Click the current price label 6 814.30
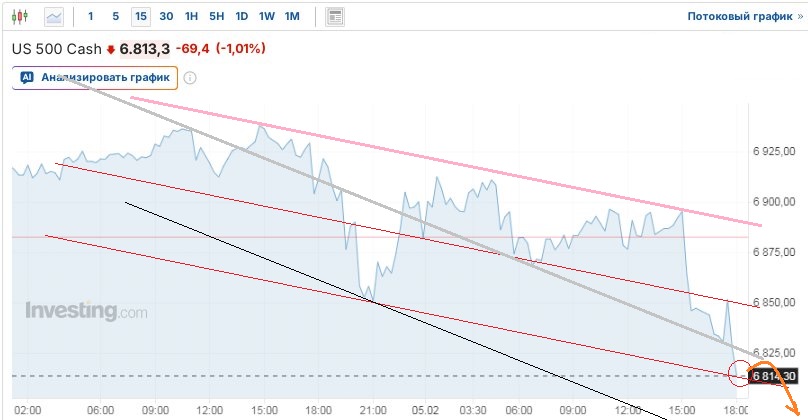808x420 pixels. click(774, 376)
